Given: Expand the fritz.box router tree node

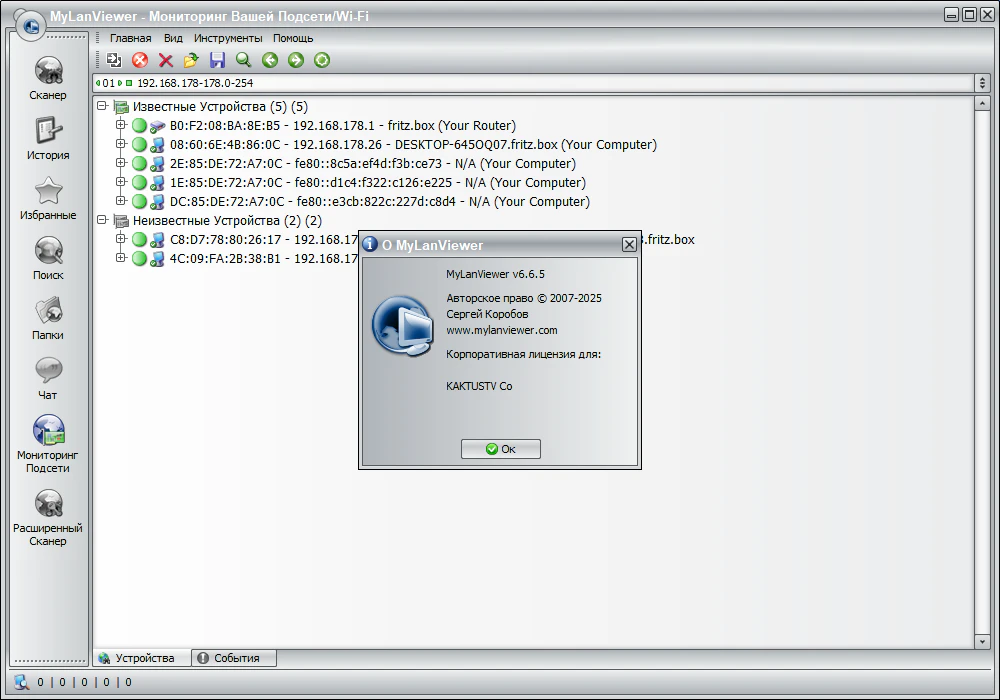Looking at the screenshot, I should [x=121, y=126].
